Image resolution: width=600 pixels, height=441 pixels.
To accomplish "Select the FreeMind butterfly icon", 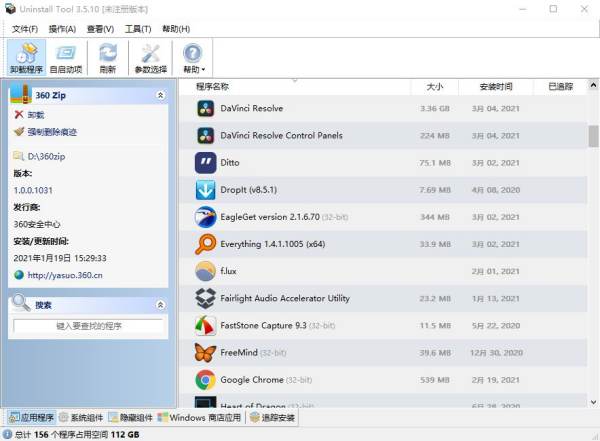I will [x=205, y=353].
